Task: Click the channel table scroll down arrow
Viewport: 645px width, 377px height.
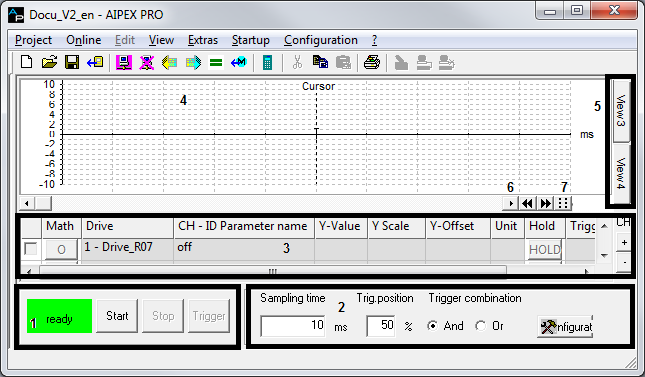Action: click(x=604, y=256)
